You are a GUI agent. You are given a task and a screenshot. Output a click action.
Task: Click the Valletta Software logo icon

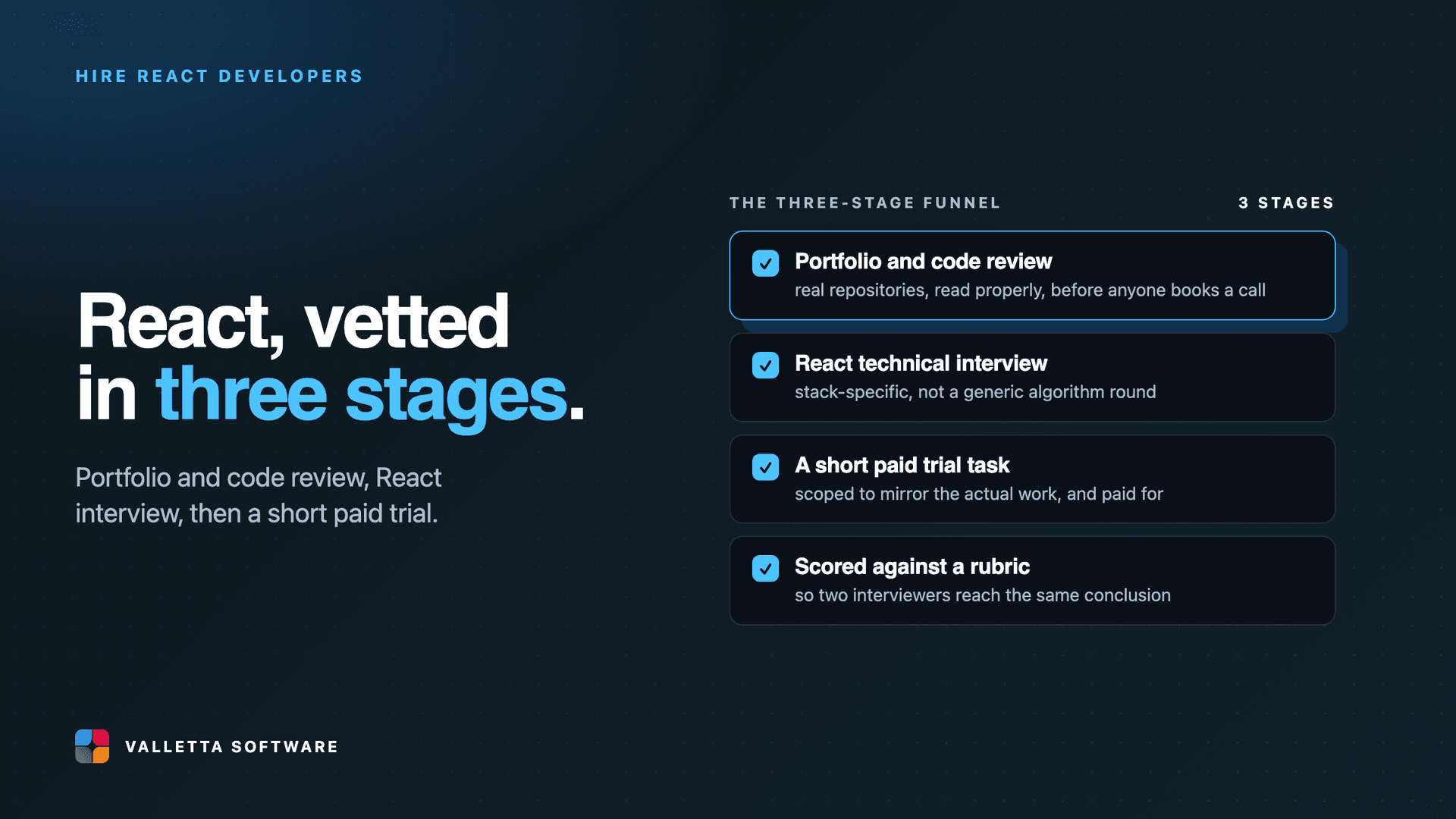(92, 746)
